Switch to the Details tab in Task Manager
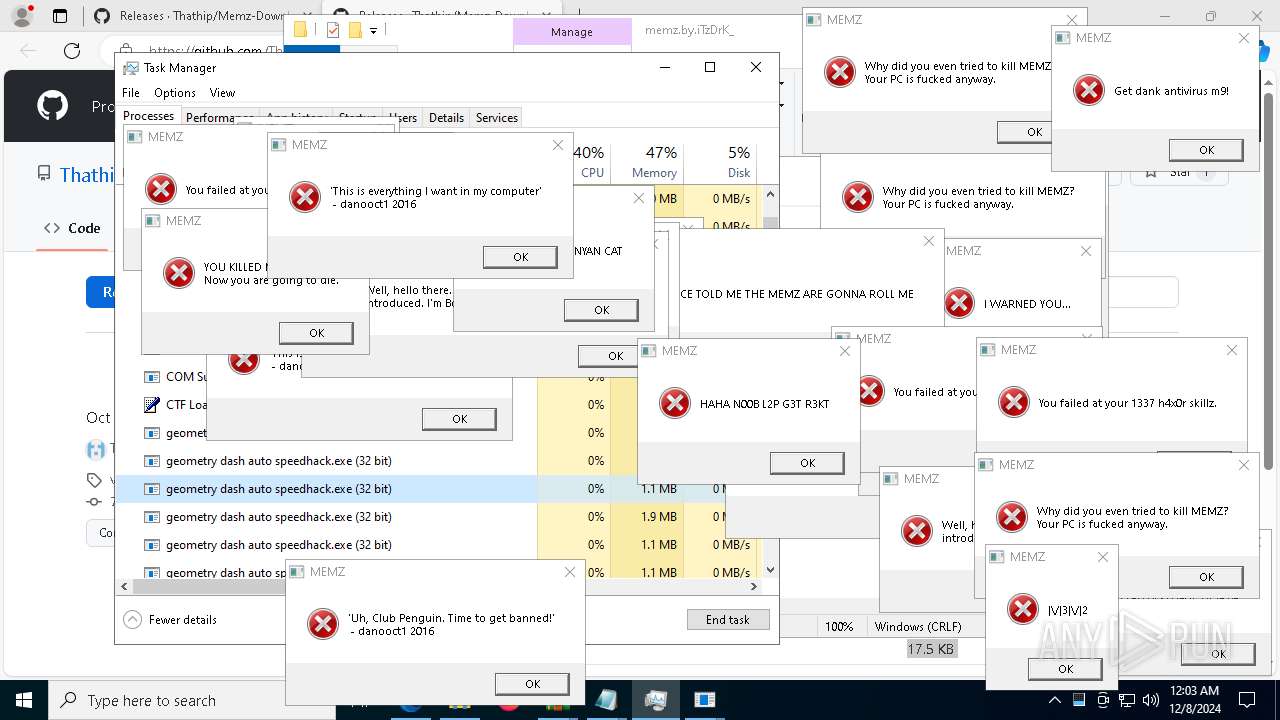 tap(446, 117)
